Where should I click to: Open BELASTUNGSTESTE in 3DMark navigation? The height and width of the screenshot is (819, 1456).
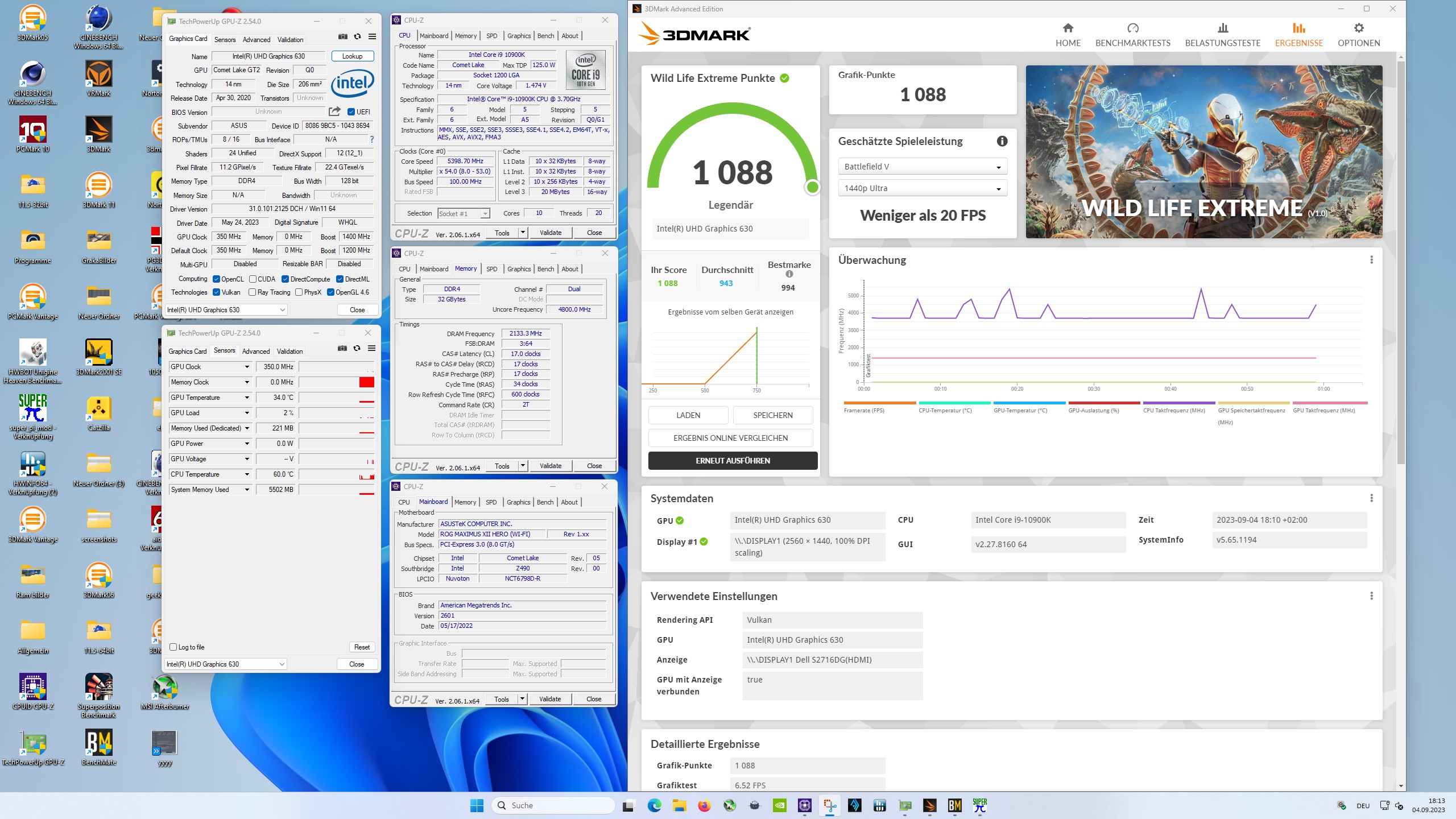click(x=1222, y=35)
